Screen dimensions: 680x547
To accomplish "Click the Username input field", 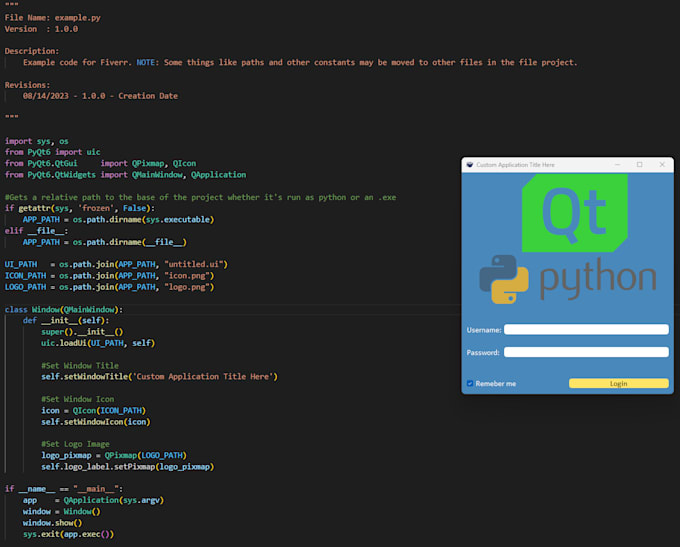I will point(586,330).
